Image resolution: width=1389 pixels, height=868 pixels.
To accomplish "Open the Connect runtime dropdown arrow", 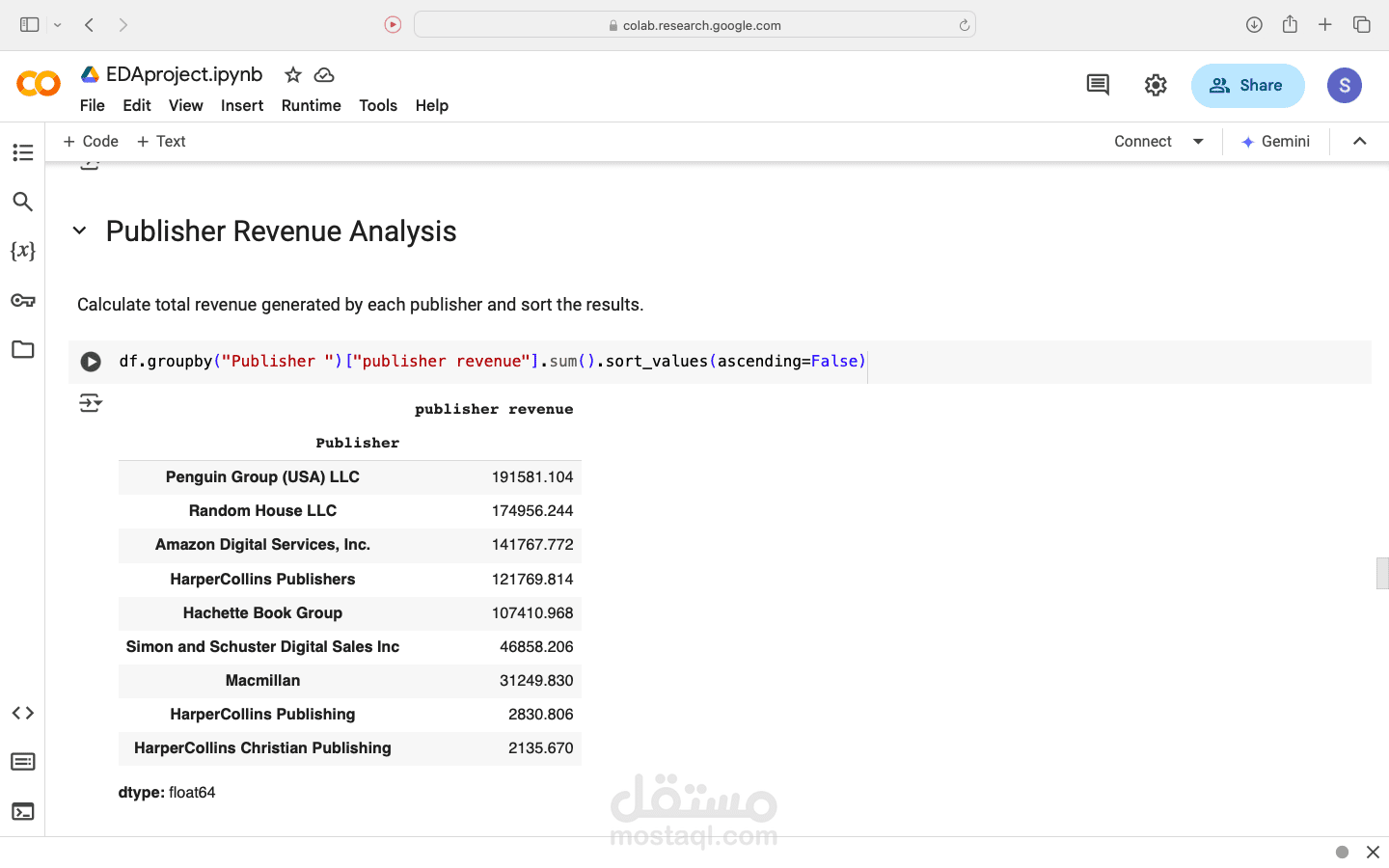I will click(1198, 142).
